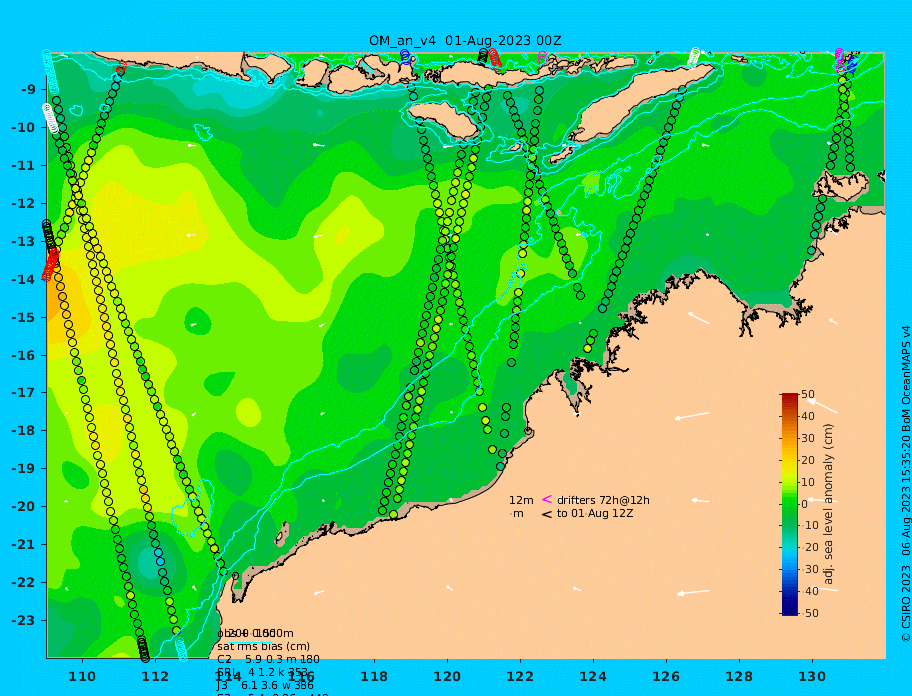Click the latitude axis label '-17'

[x=23, y=393]
